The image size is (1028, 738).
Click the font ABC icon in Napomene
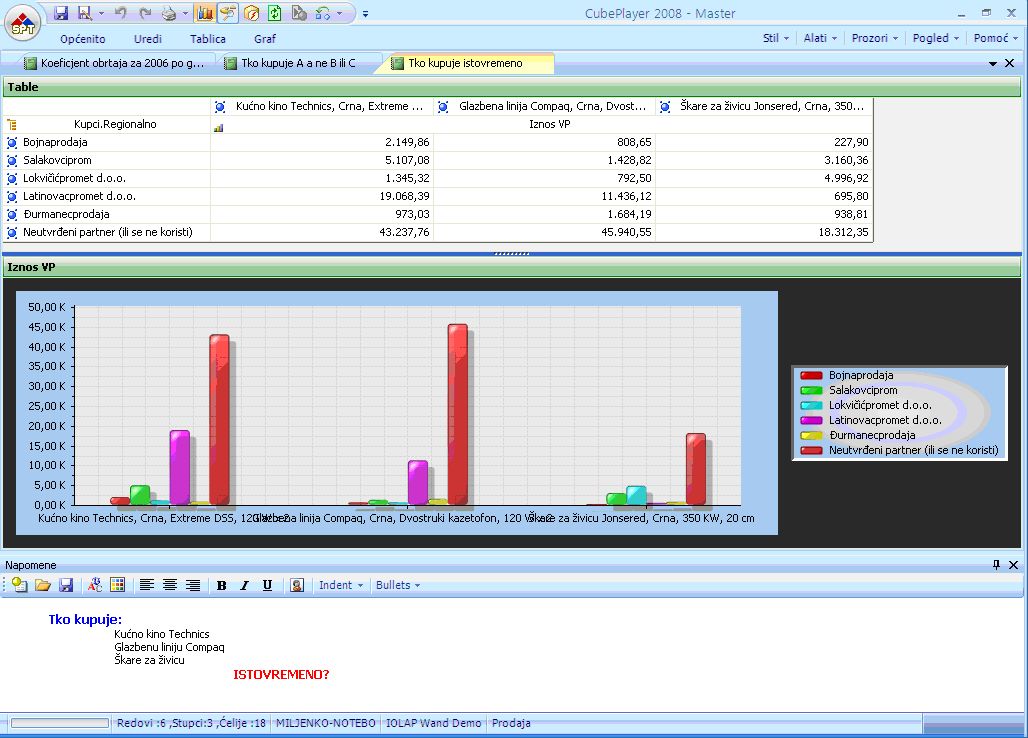95,585
